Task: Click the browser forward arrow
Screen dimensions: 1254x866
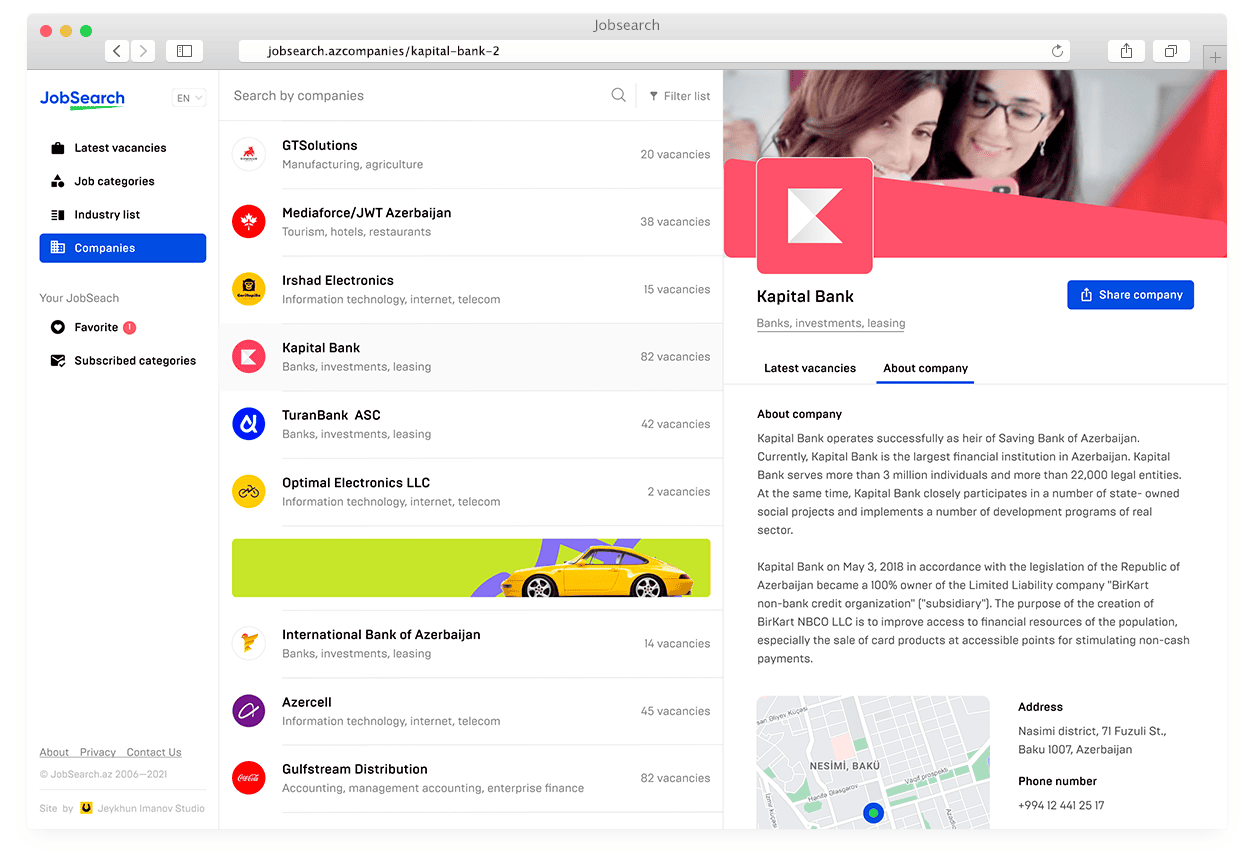Action: click(143, 50)
